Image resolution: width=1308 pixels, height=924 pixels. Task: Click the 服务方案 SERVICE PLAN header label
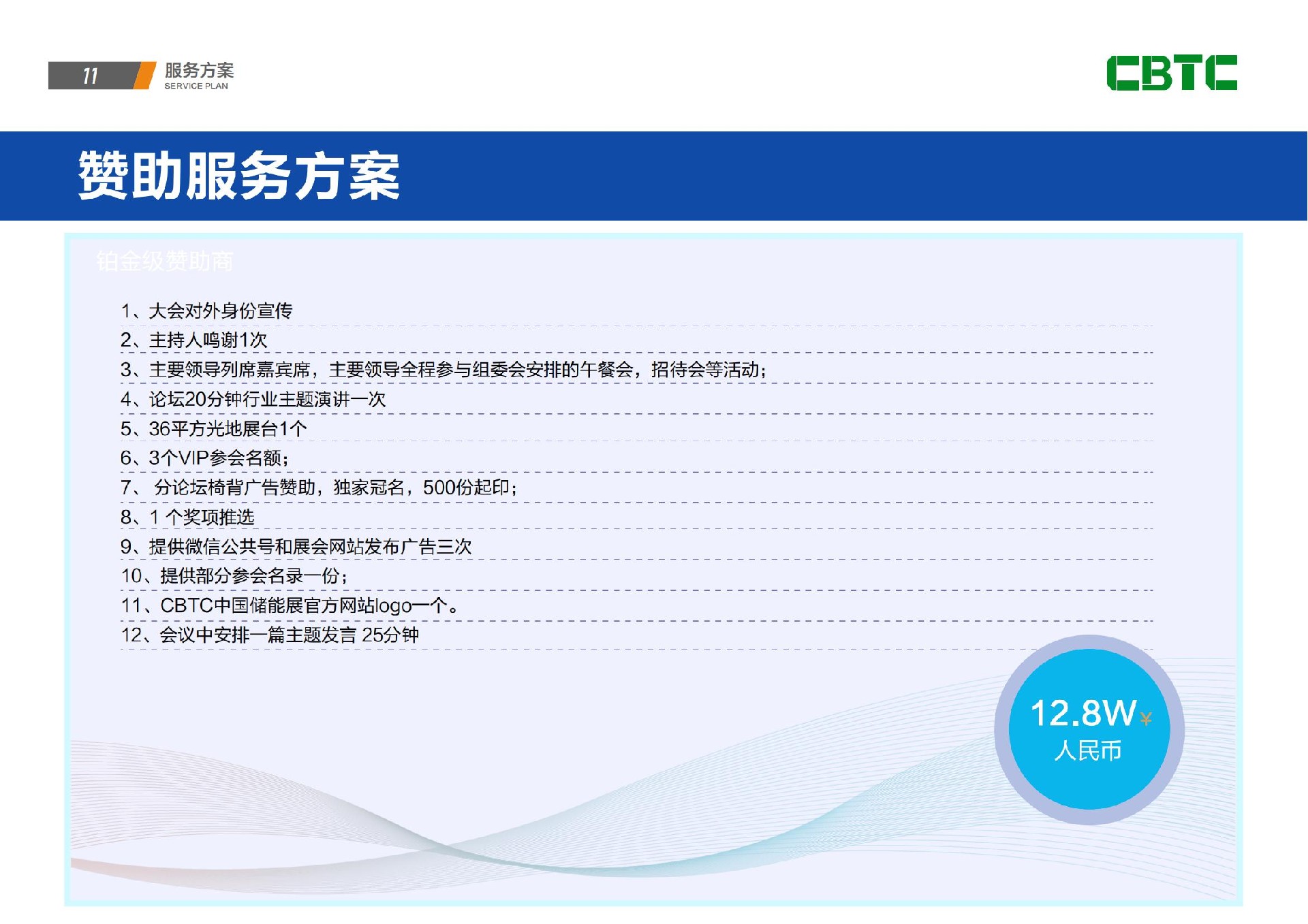tap(199, 76)
